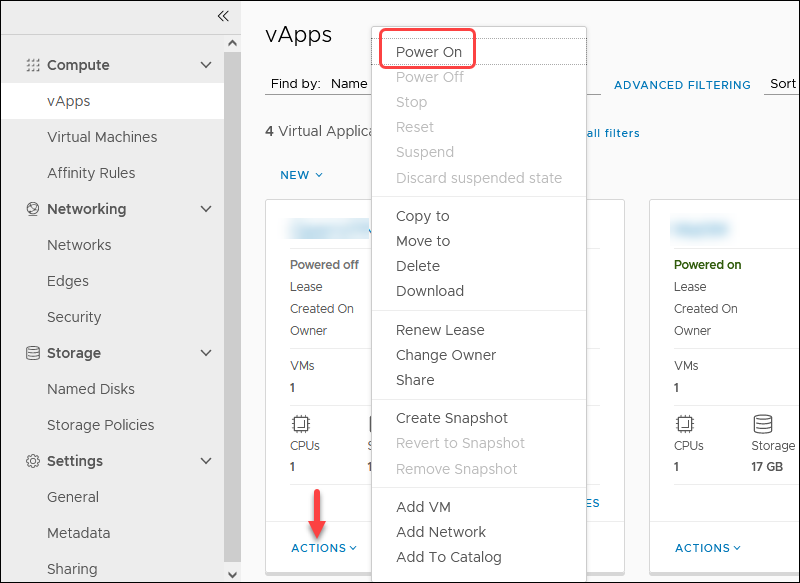Screen dimensions: 800x583
Task: Click the Compute grid icon
Action: point(33,65)
